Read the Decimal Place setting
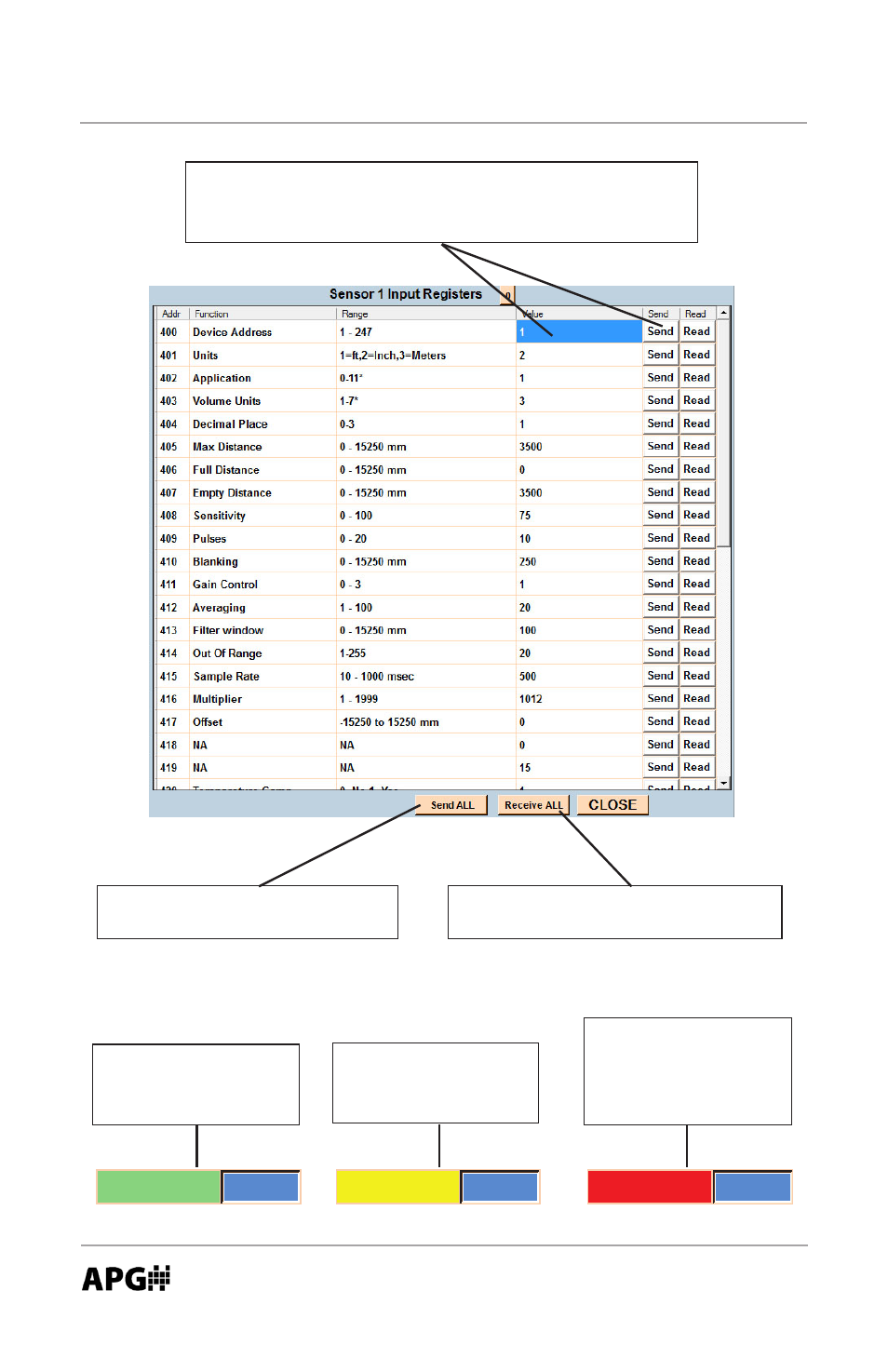 [x=696, y=424]
